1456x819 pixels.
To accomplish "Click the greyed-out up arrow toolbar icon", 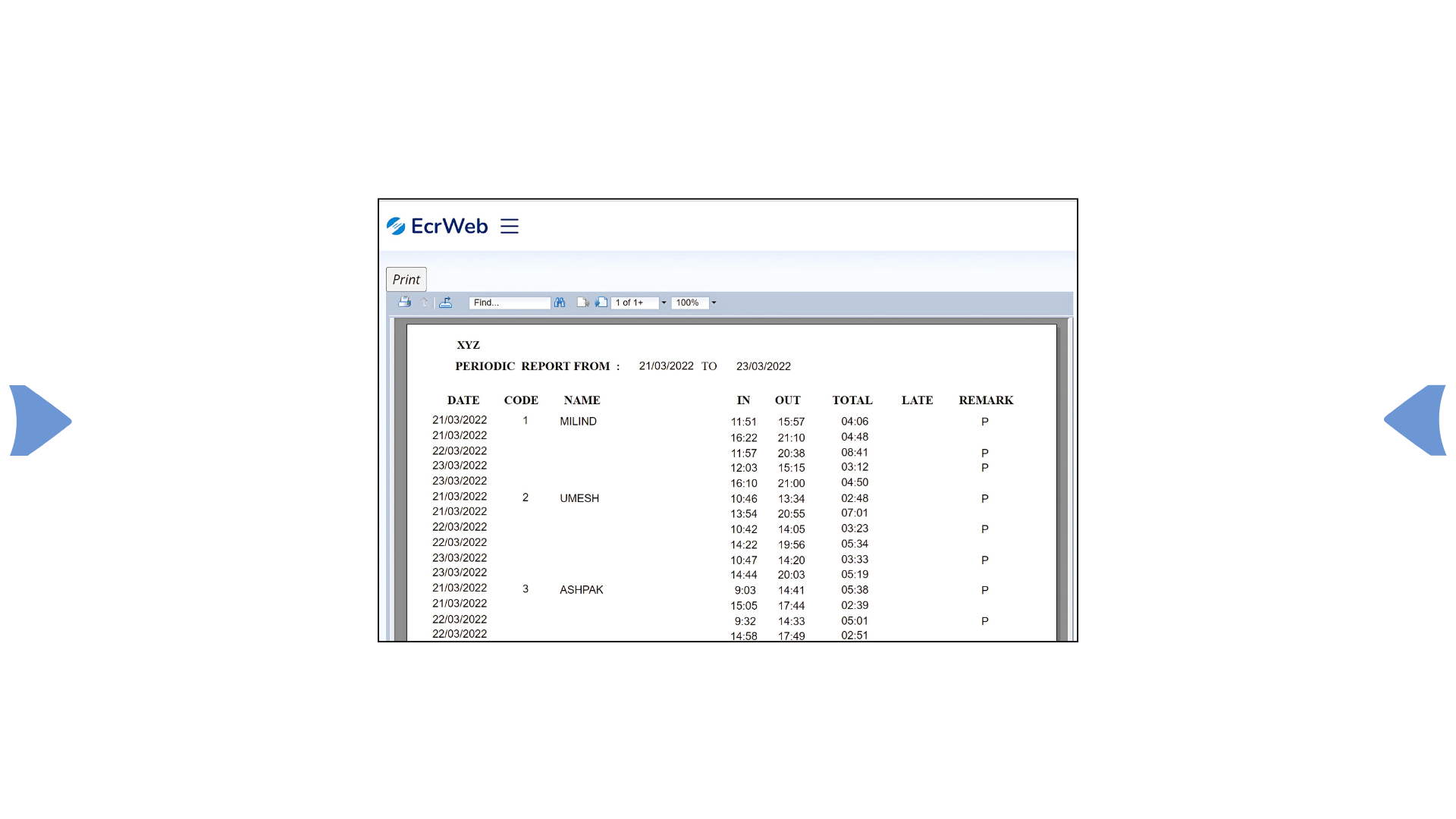I will 425,303.
